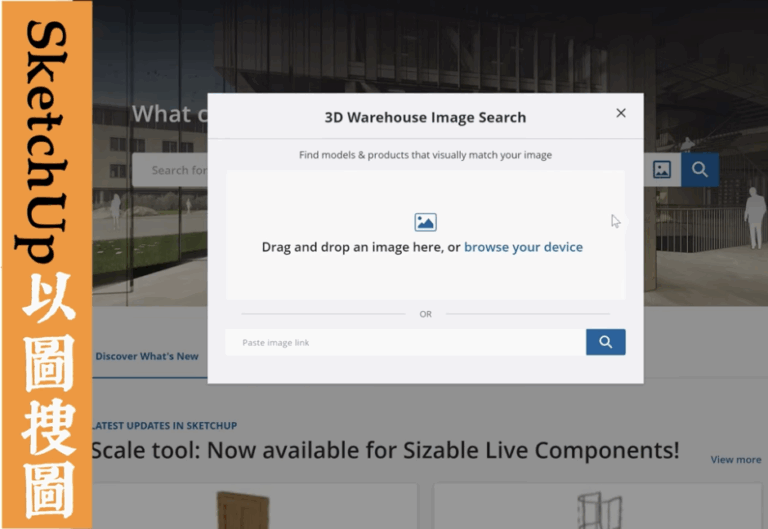Focus the 'Paste image link' field
This screenshot has height=529, width=768.
405,343
